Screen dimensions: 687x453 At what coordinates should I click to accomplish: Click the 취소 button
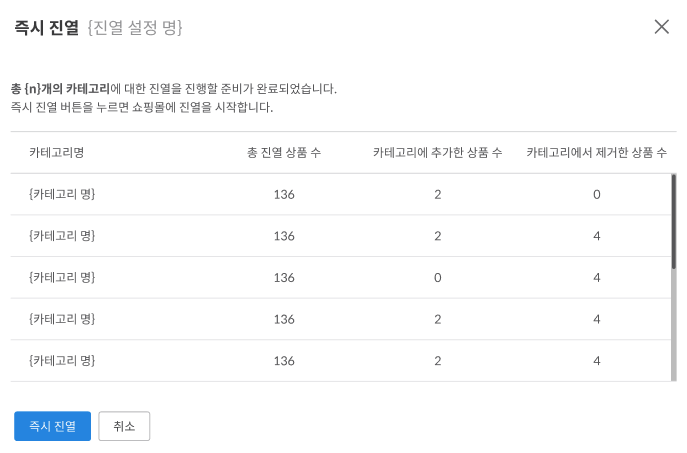click(124, 426)
